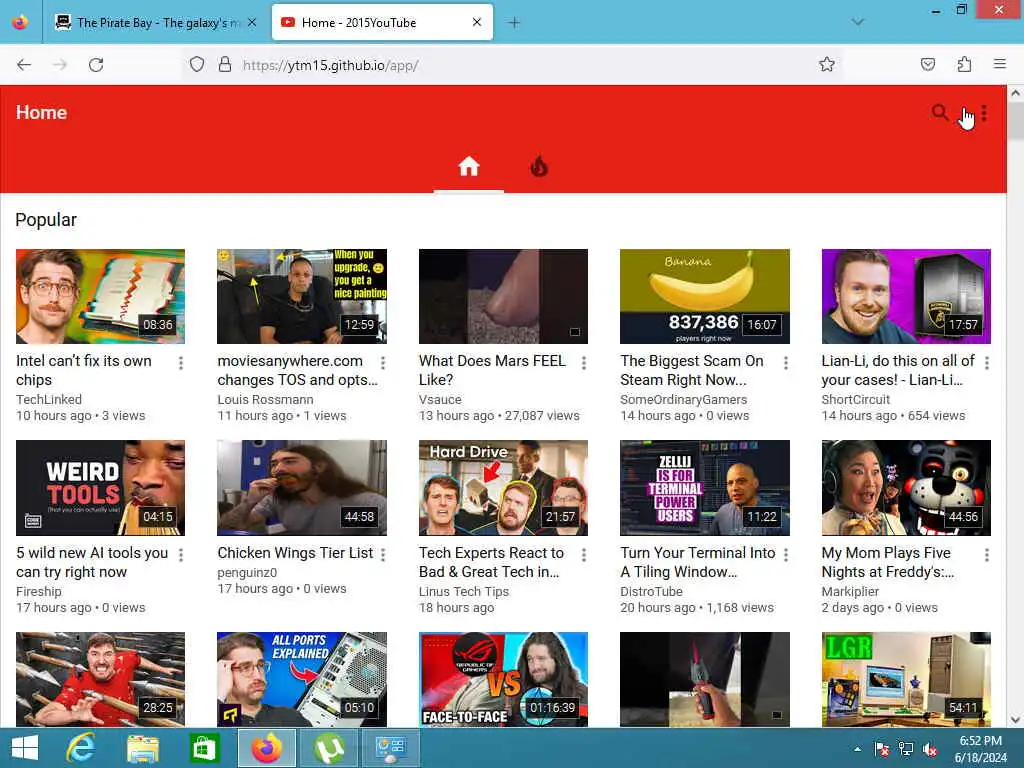Open title Chicken Wings Tier List
Screen dimensions: 1024x768
coord(295,553)
